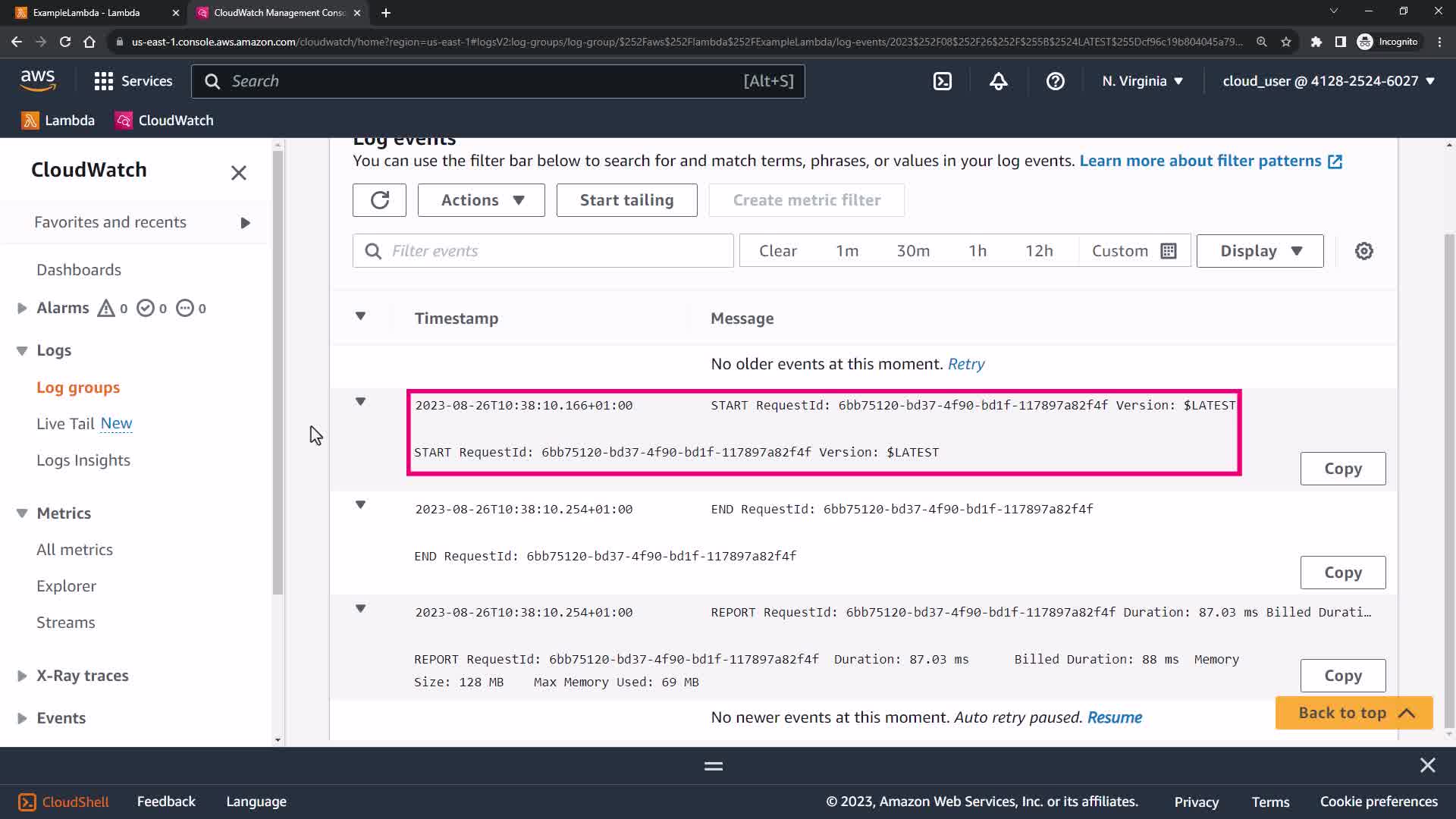The width and height of the screenshot is (1456, 819).
Task: Click the CloudWatch shortcut in favorites bar
Action: [x=165, y=121]
